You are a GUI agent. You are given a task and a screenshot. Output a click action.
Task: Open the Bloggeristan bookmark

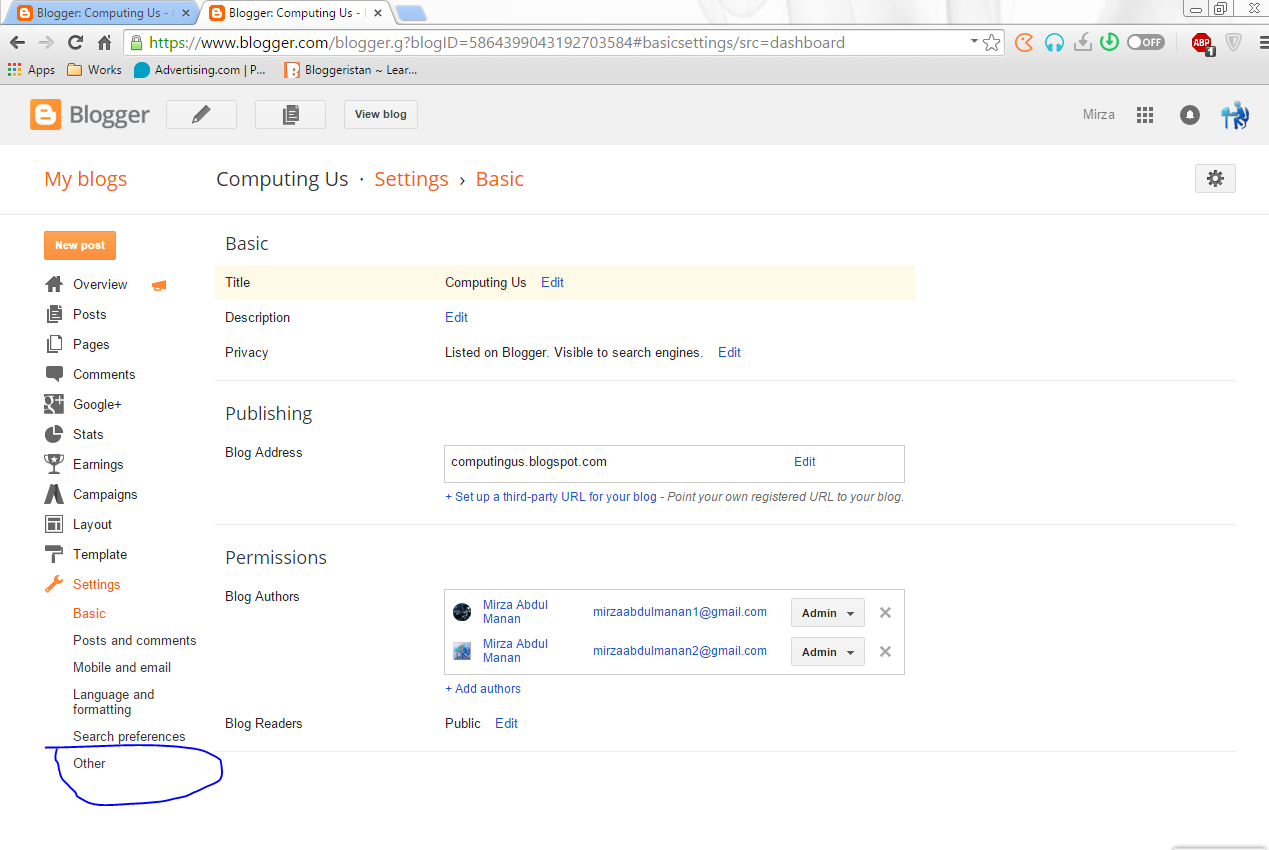[350, 70]
